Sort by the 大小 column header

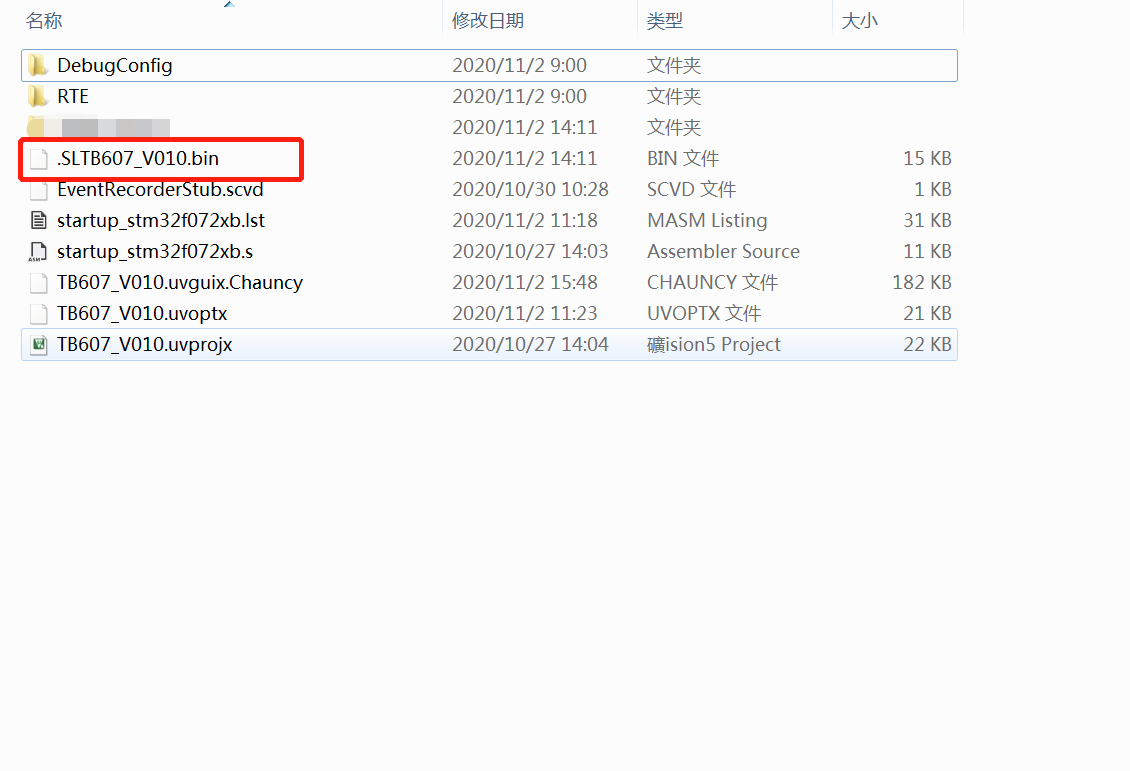click(860, 21)
